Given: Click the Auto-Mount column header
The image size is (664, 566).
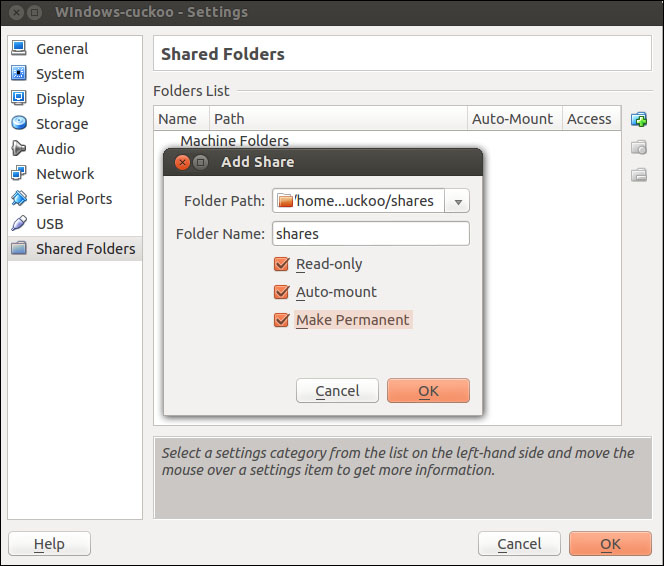Looking at the screenshot, I should [515, 119].
